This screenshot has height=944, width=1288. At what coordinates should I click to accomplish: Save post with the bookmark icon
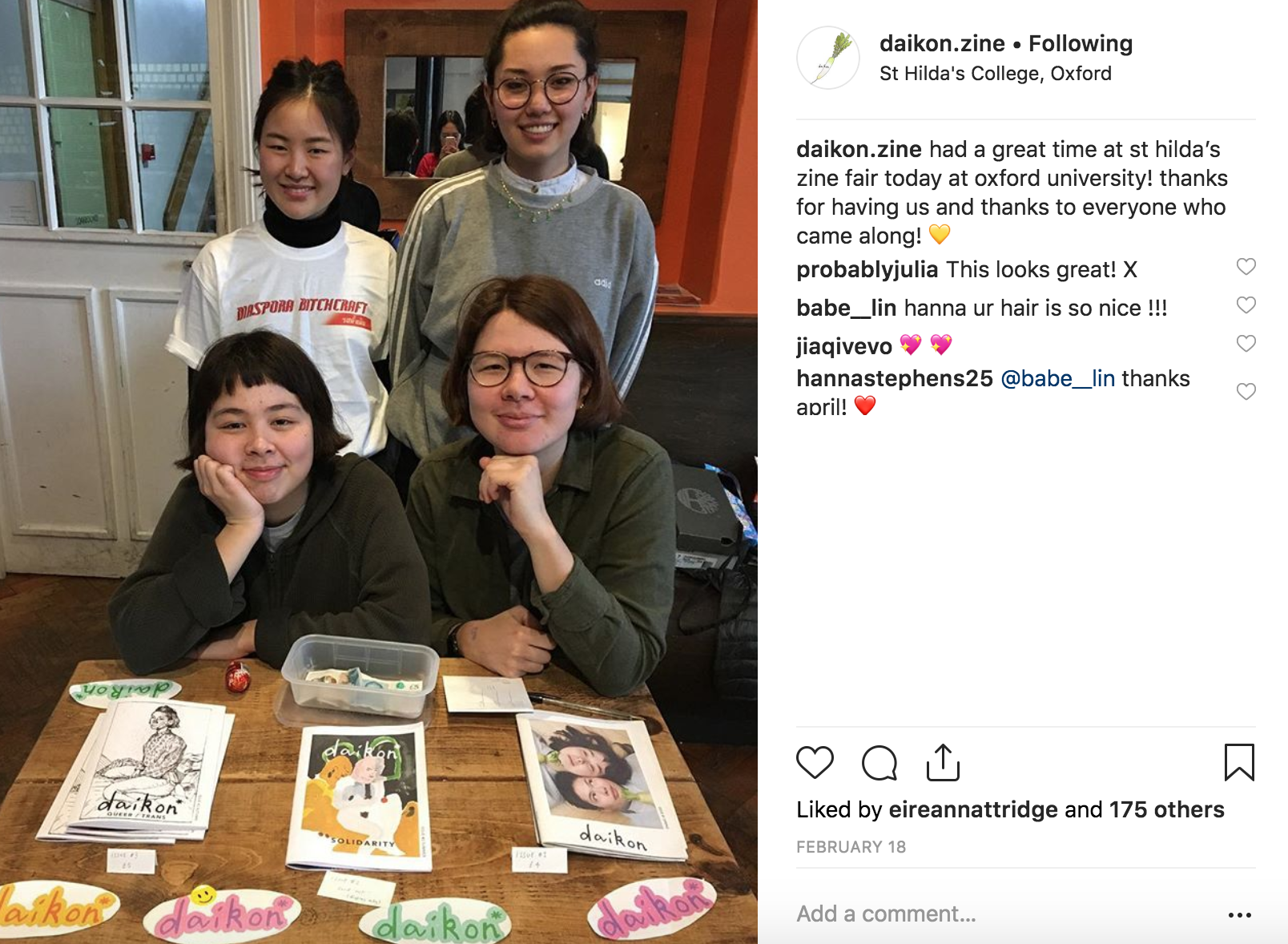1239,762
